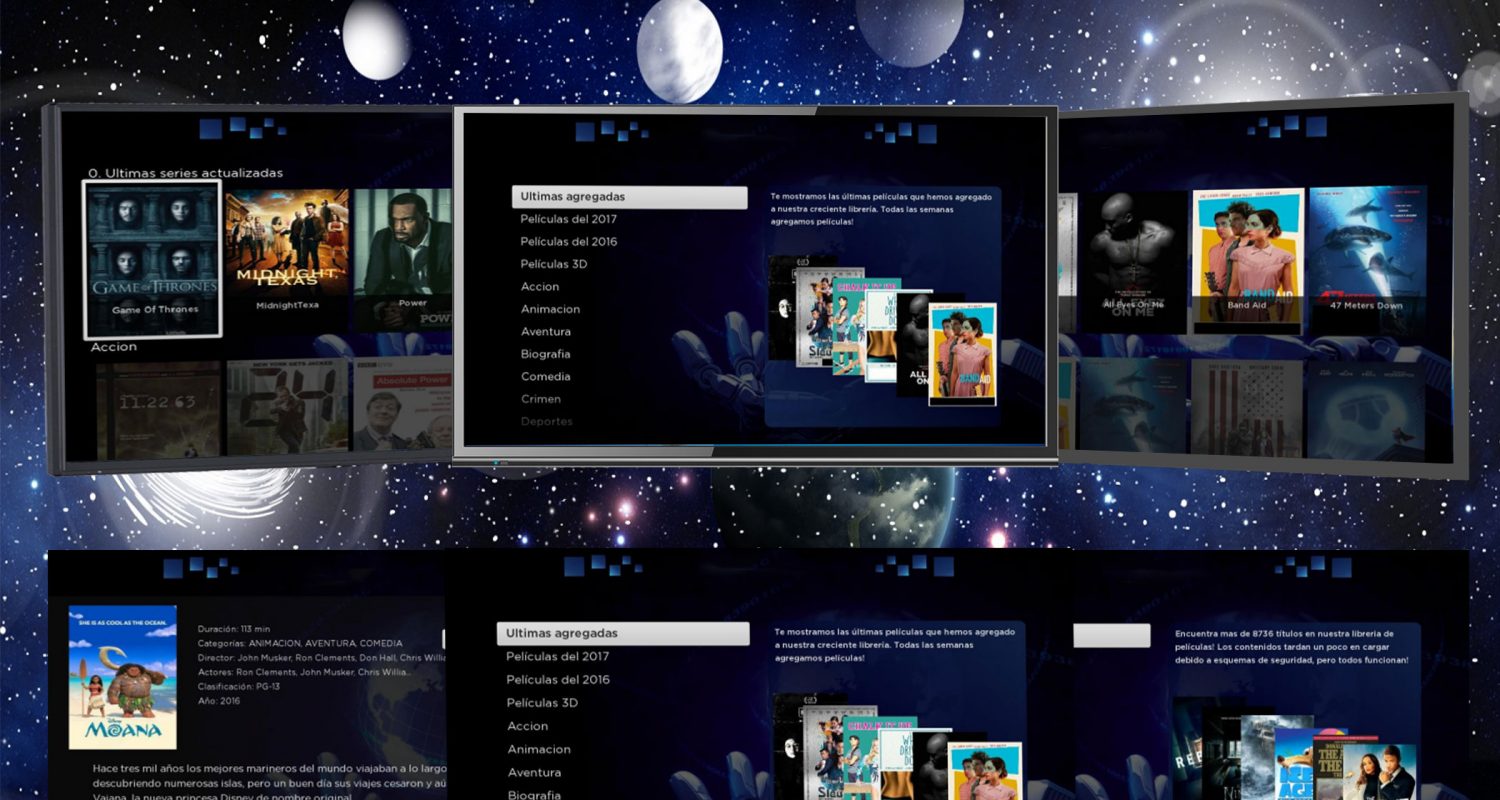Select Ultimas agregadas in top center TV menu
1500x800 pixels.
pyautogui.click(x=629, y=197)
